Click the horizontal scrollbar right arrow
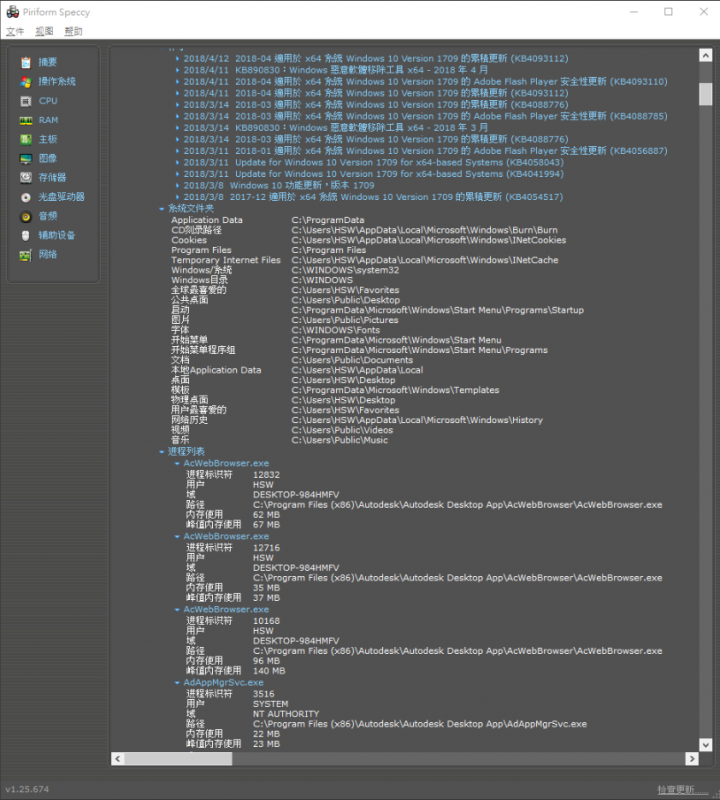Image resolution: width=720 pixels, height=800 pixels. tap(692, 759)
